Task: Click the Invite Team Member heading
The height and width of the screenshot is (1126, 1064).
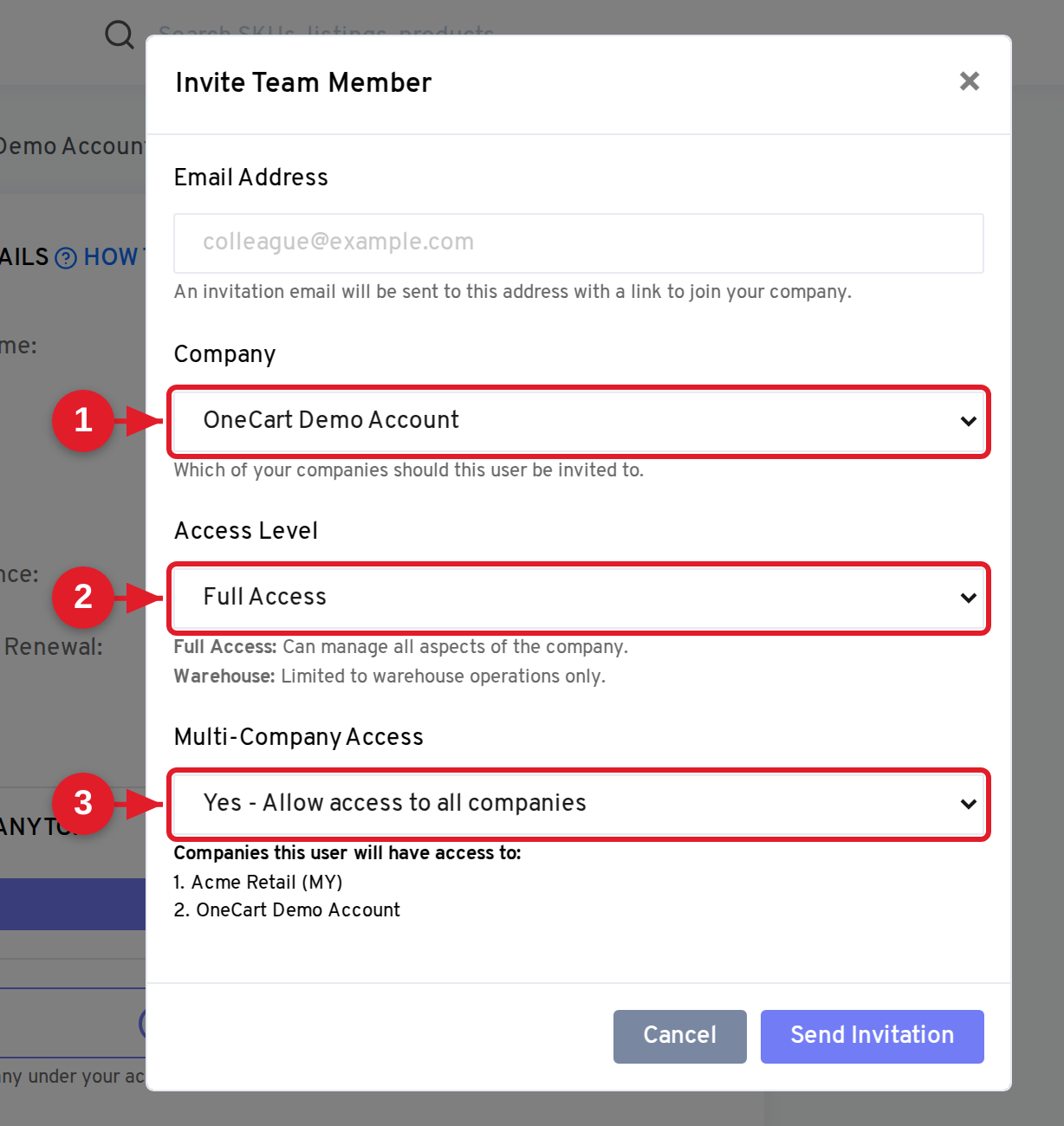Action: click(x=303, y=82)
